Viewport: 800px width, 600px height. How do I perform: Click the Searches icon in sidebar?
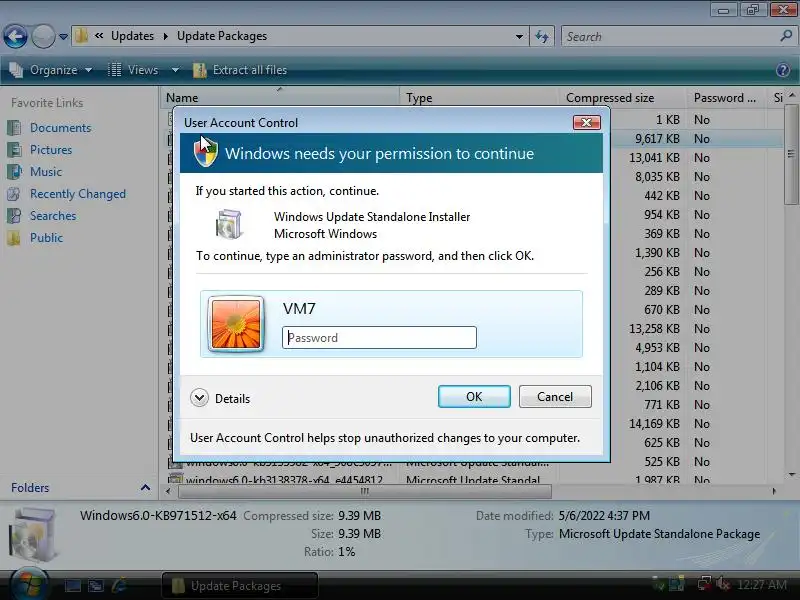pyautogui.click(x=14, y=216)
